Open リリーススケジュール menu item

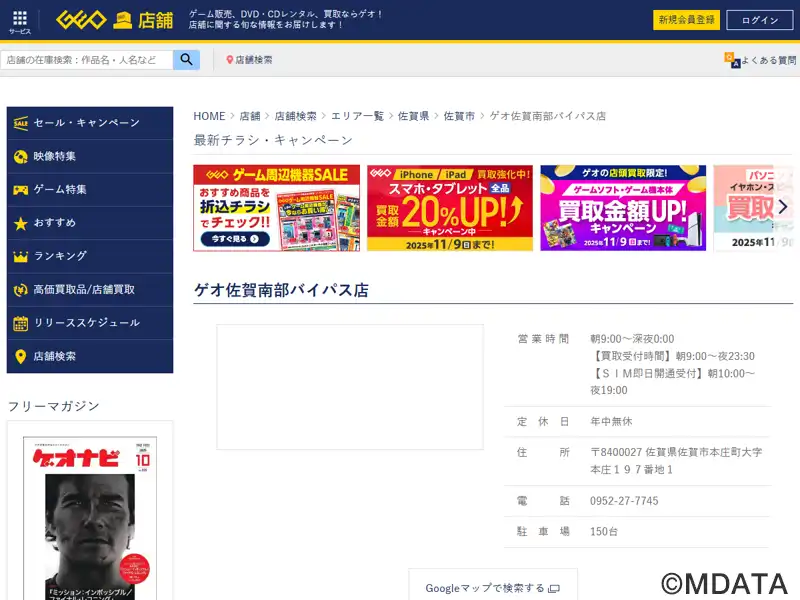tap(90, 323)
